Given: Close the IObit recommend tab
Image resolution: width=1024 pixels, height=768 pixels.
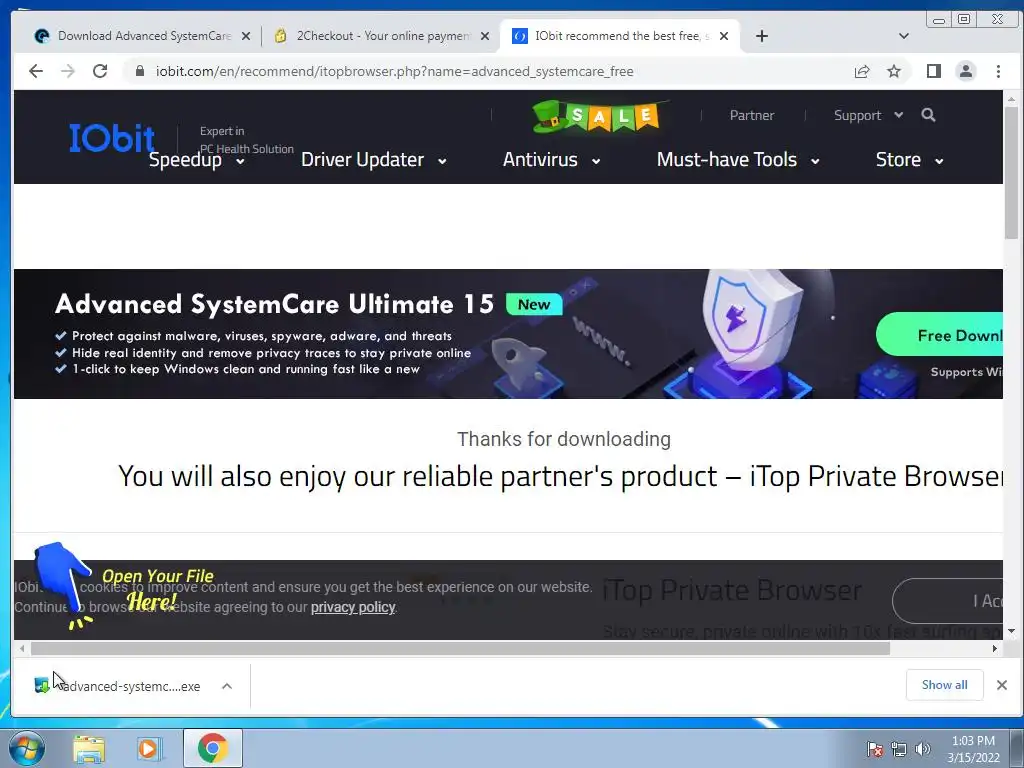Looking at the screenshot, I should click(724, 36).
